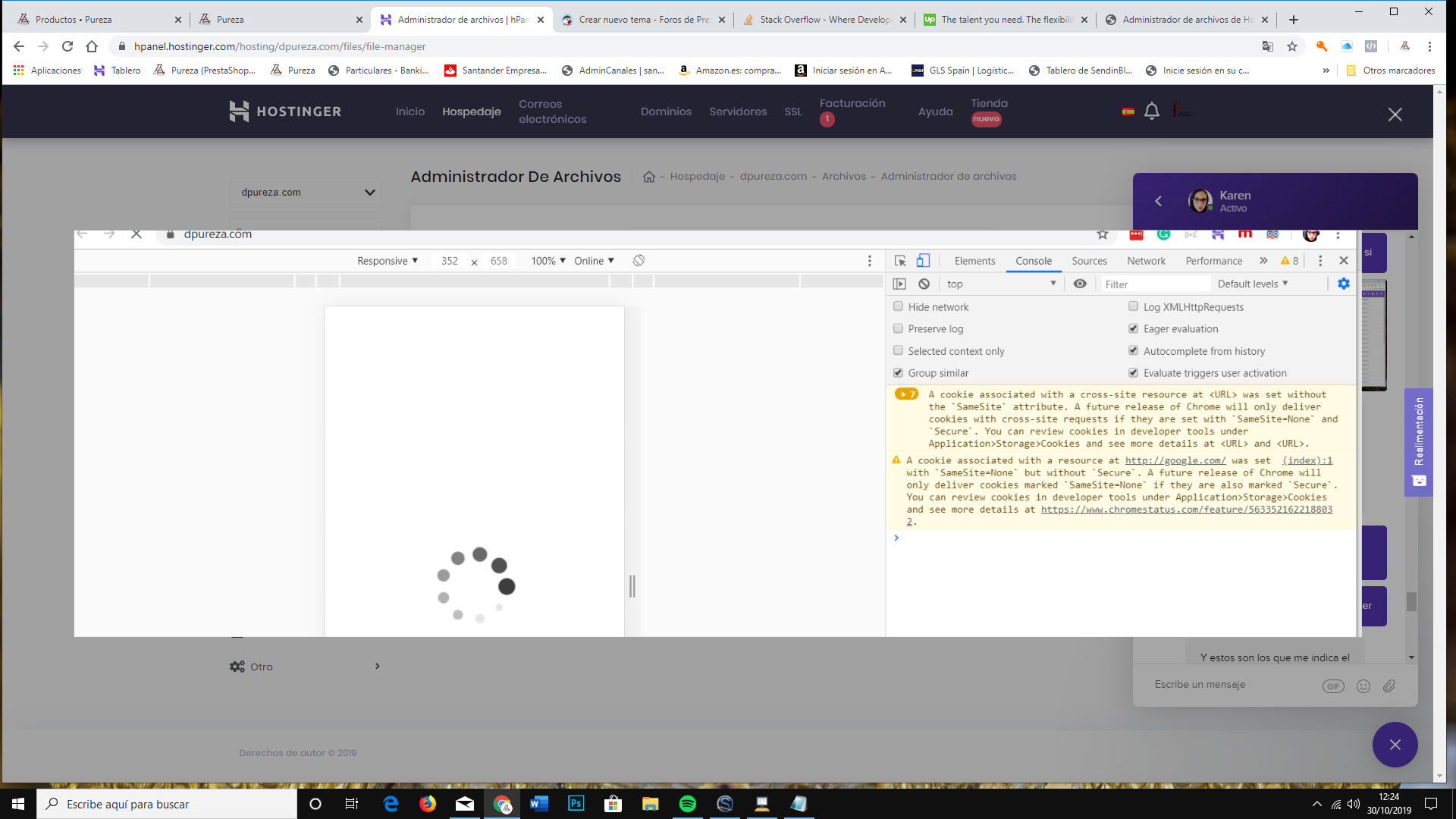This screenshot has height=819, width=1456.
Task: Open Spotify from the Windows taskbar
Action: coord(687,804)
